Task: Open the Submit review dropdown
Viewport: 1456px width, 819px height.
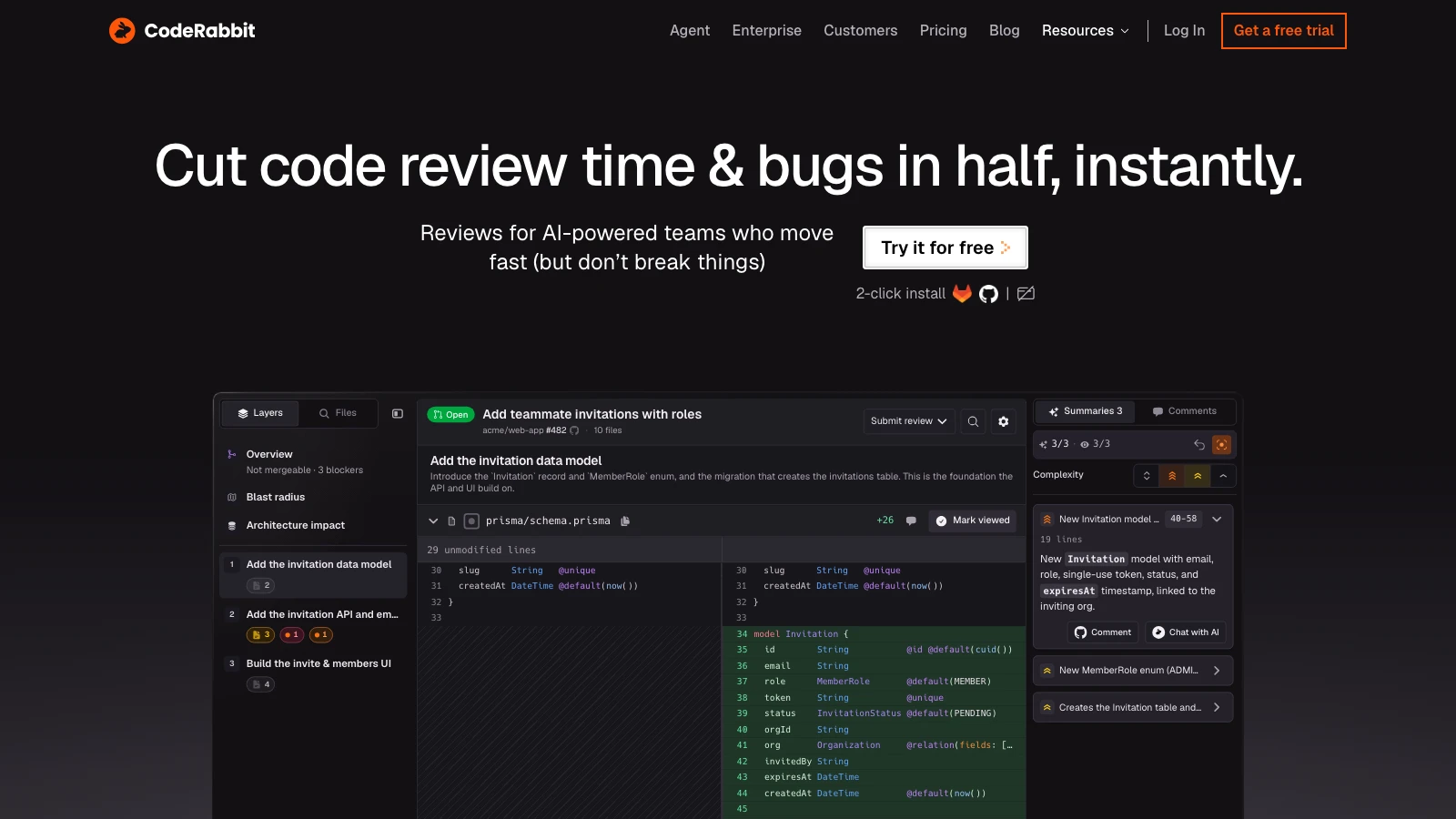Action: (909, 420)
